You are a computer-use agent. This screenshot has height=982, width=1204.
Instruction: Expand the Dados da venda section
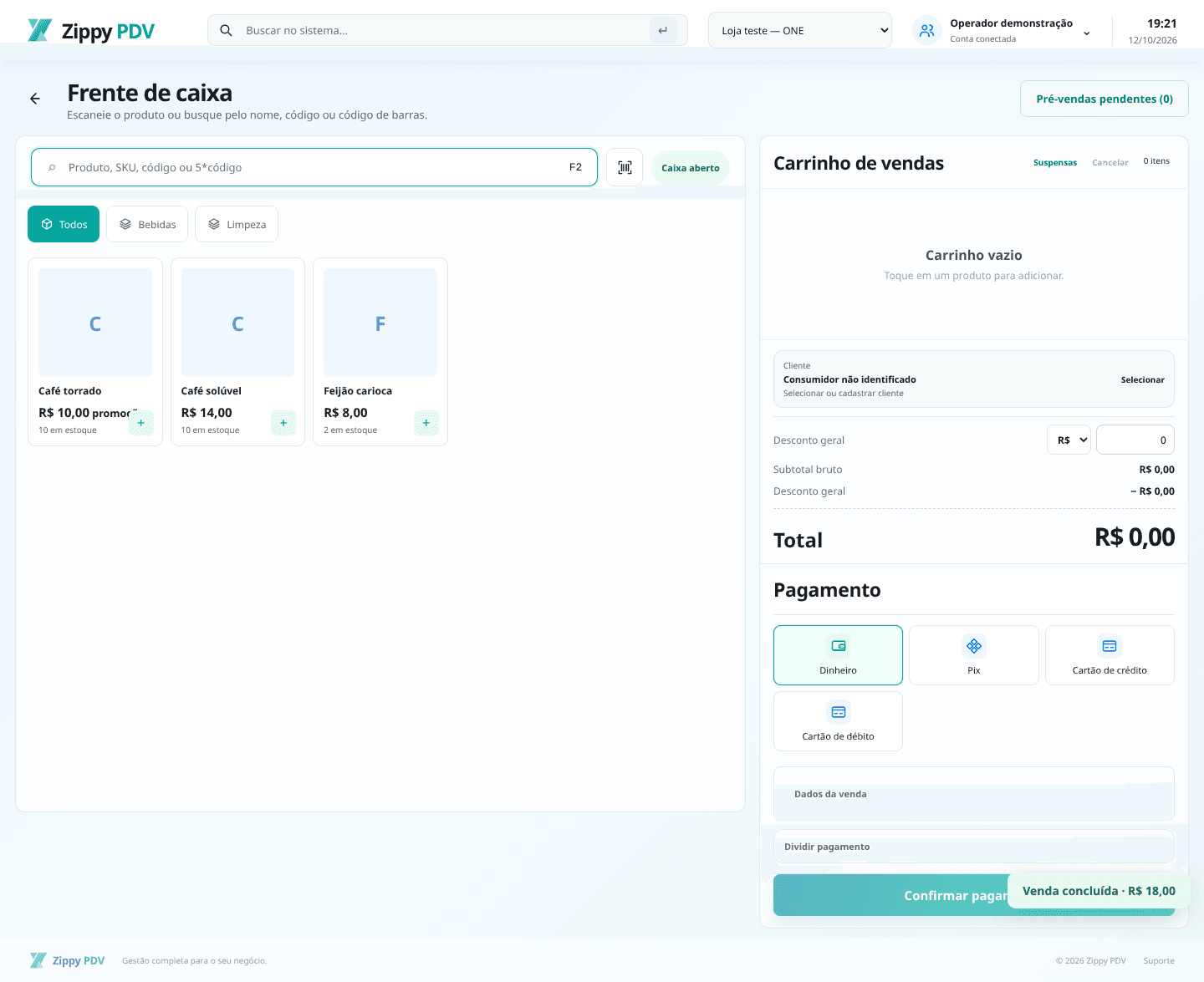click(x=974, y=794)
